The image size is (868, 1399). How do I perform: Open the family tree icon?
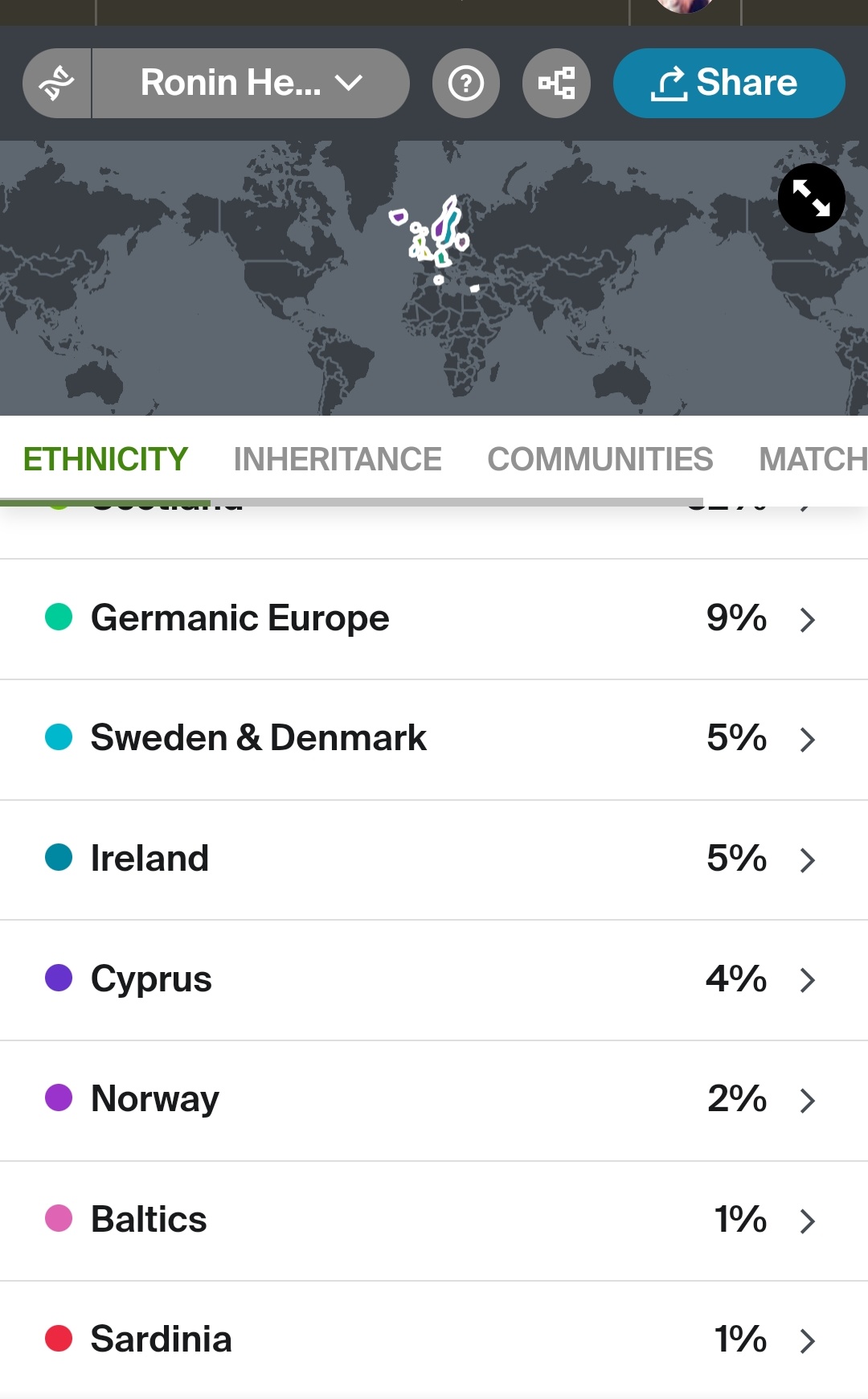click(556, 83)
